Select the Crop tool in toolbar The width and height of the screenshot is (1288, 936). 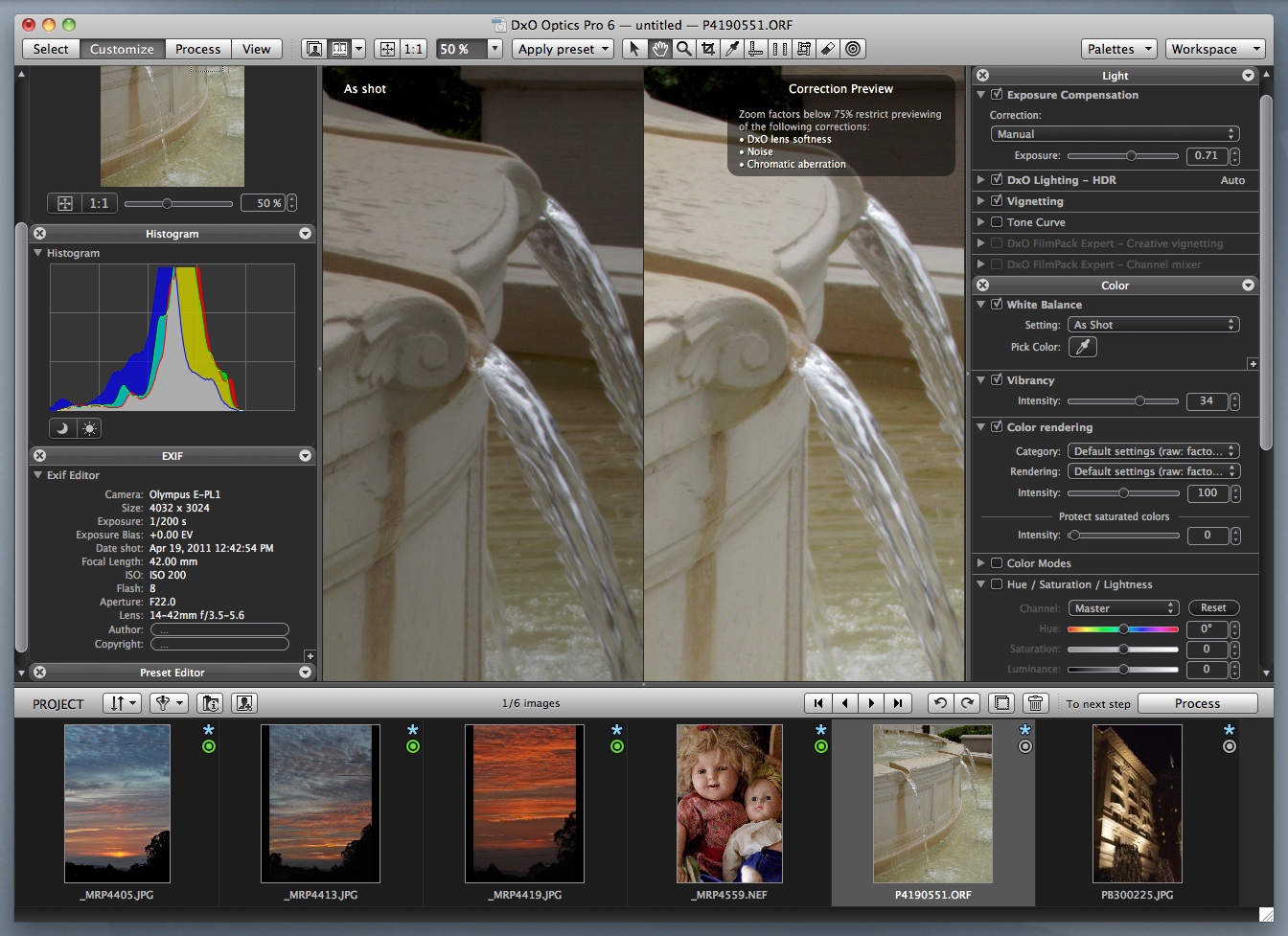708,49
